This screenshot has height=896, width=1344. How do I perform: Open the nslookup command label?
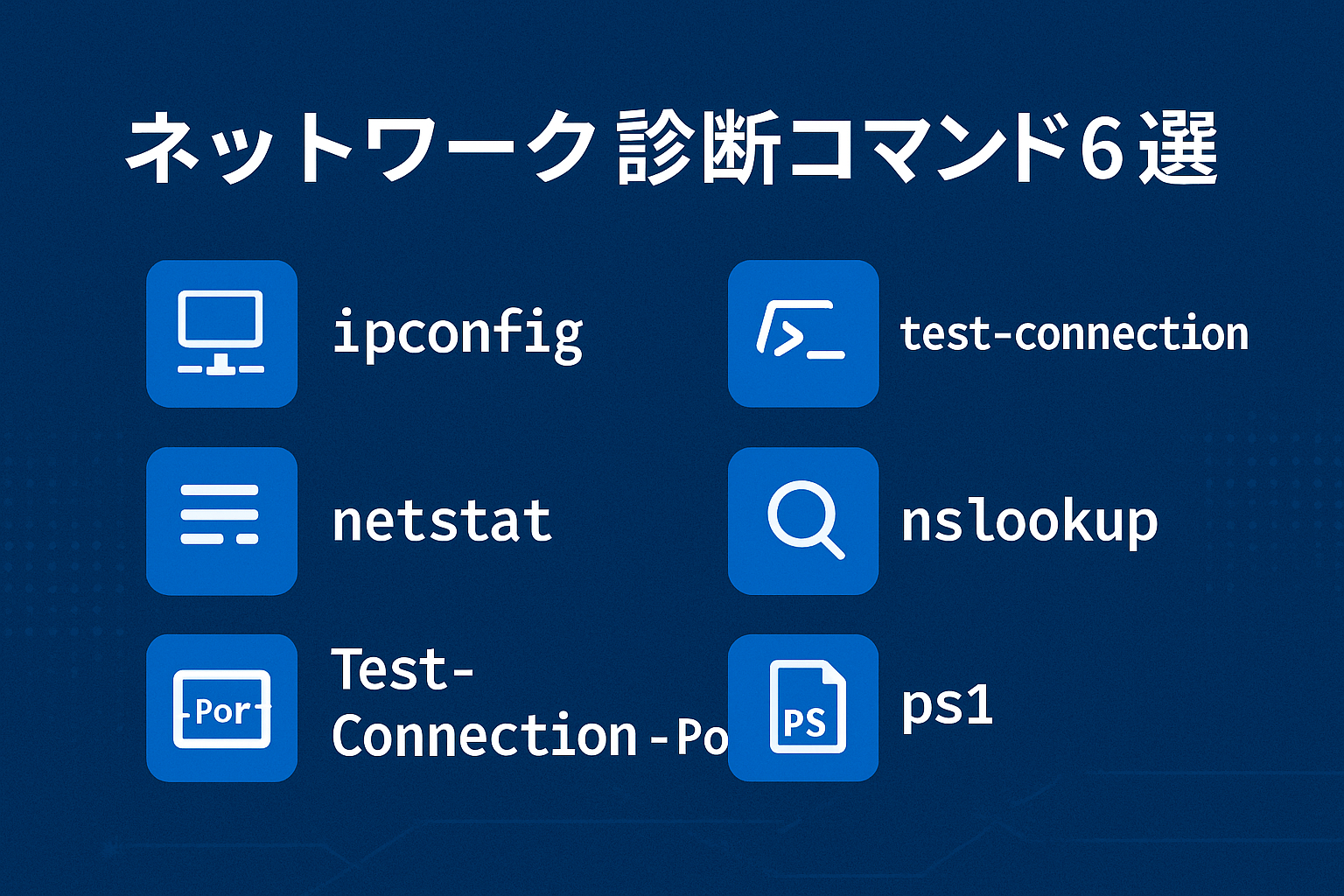[1029, 522]
